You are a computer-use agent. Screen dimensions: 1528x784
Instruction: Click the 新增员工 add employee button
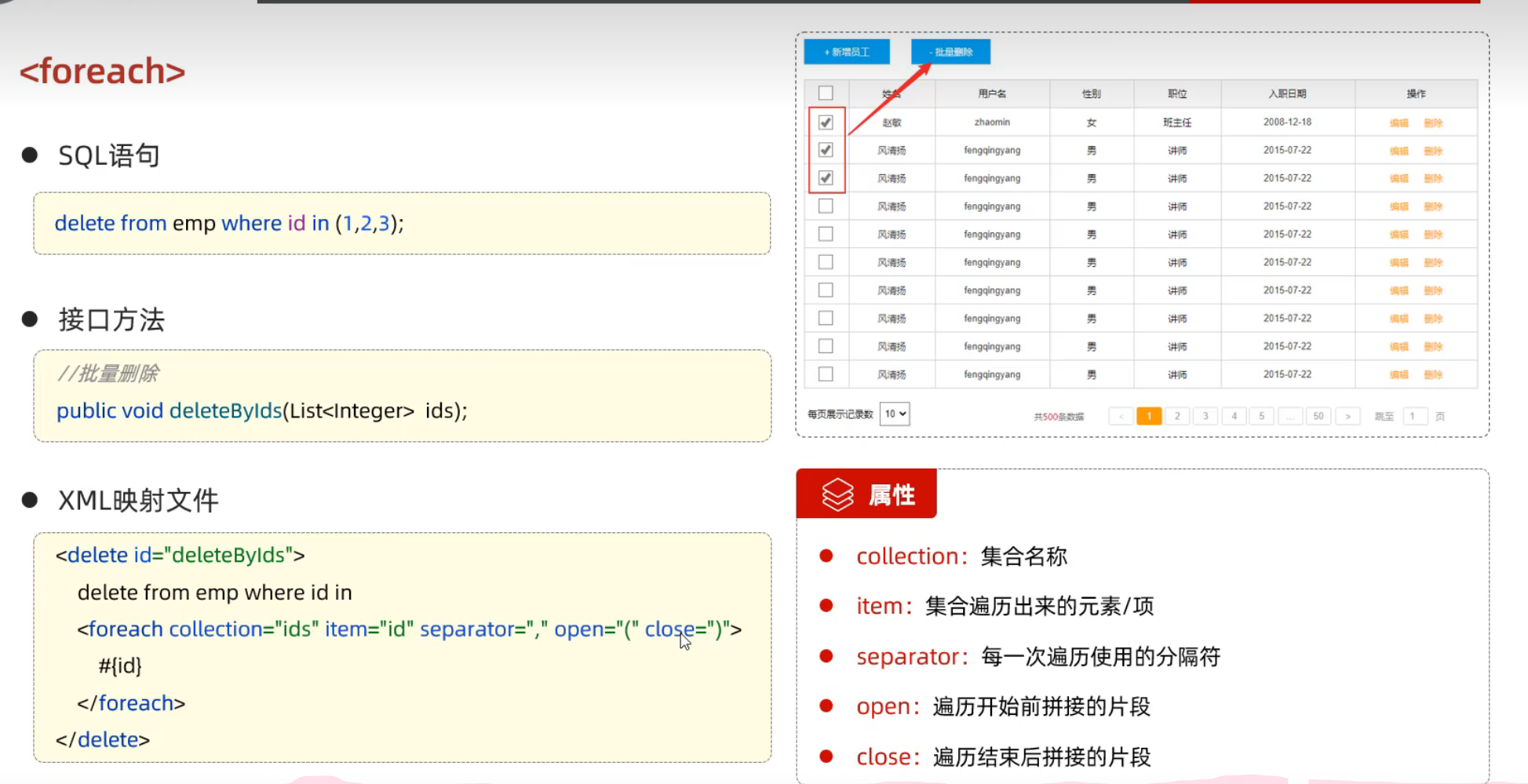847,52
